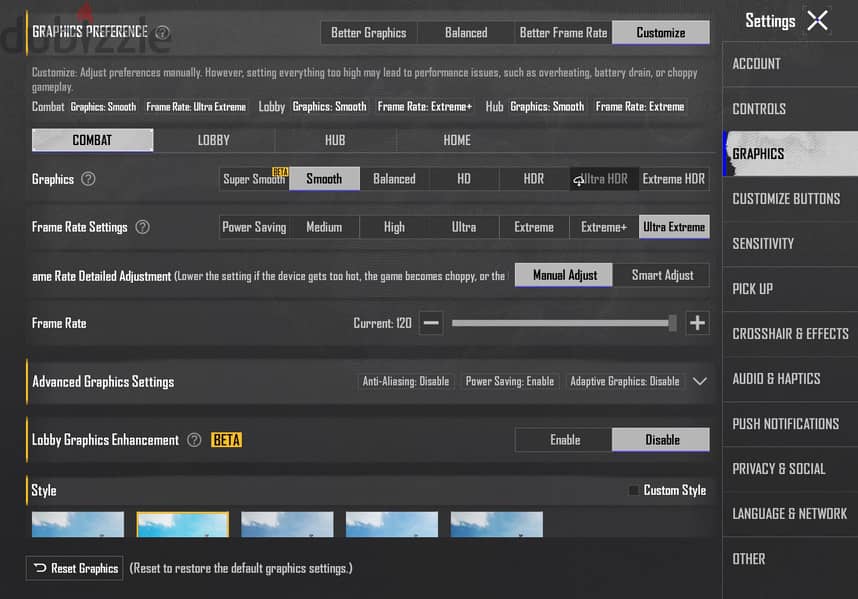Switch to the COMBAT tab
The image size is (858, 599).
pos(92,140)
